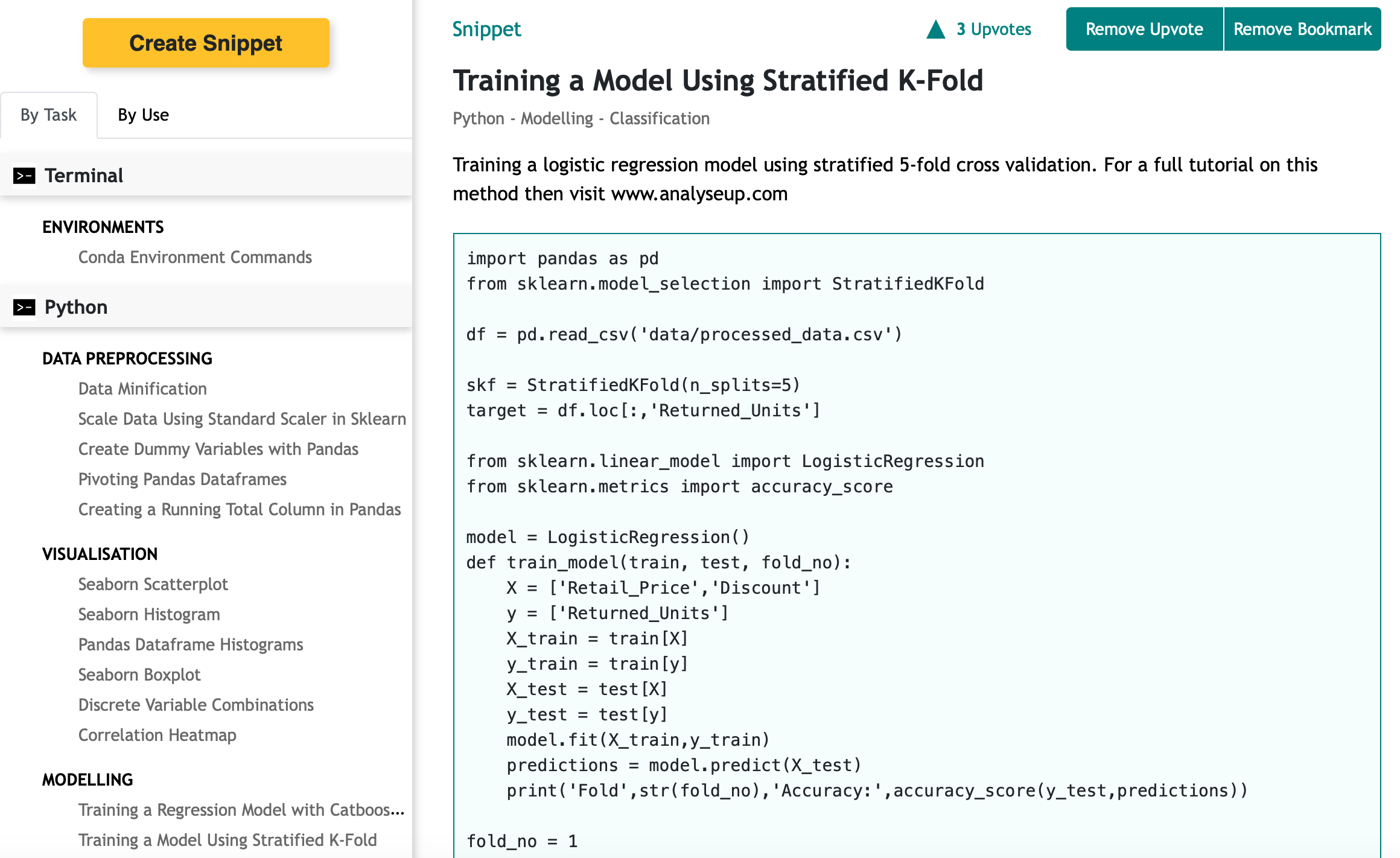Toggle VISUALISATION section visibility

(x=99, y=554)
